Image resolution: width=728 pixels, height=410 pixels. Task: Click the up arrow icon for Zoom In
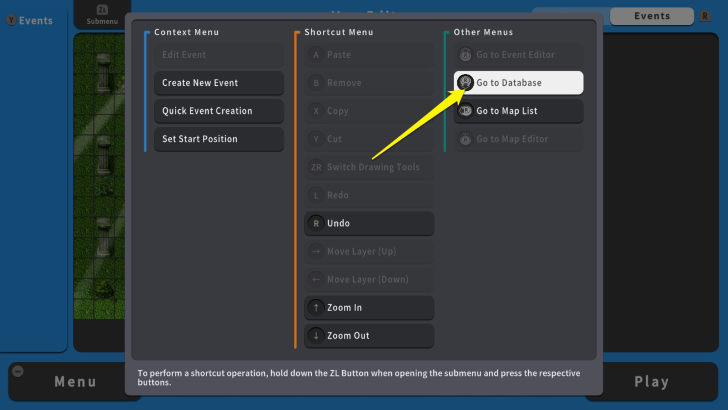click(x=316, y=308)
